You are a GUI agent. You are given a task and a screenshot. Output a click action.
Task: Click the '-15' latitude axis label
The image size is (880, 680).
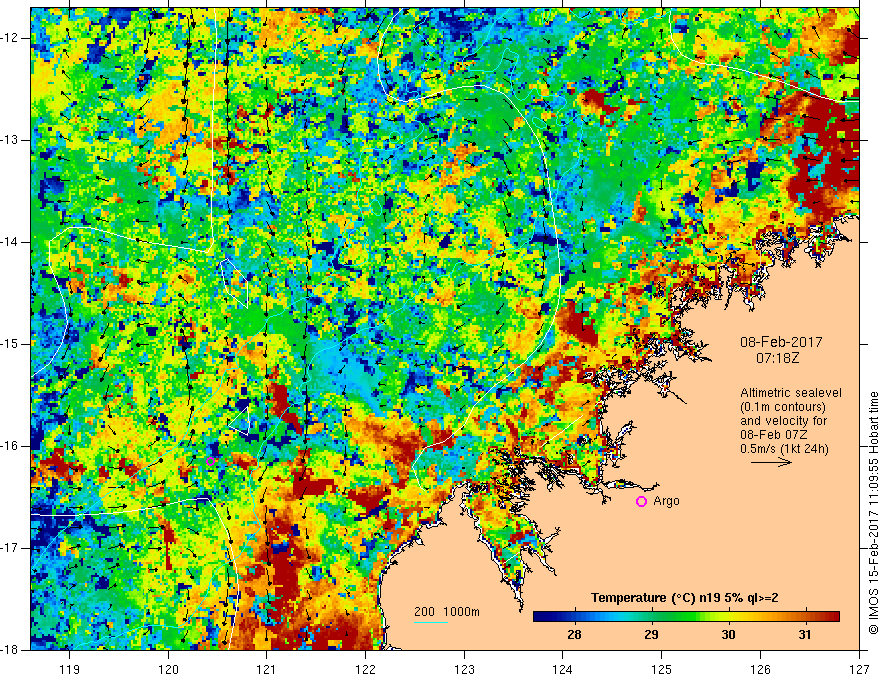(x=11, y=344)
